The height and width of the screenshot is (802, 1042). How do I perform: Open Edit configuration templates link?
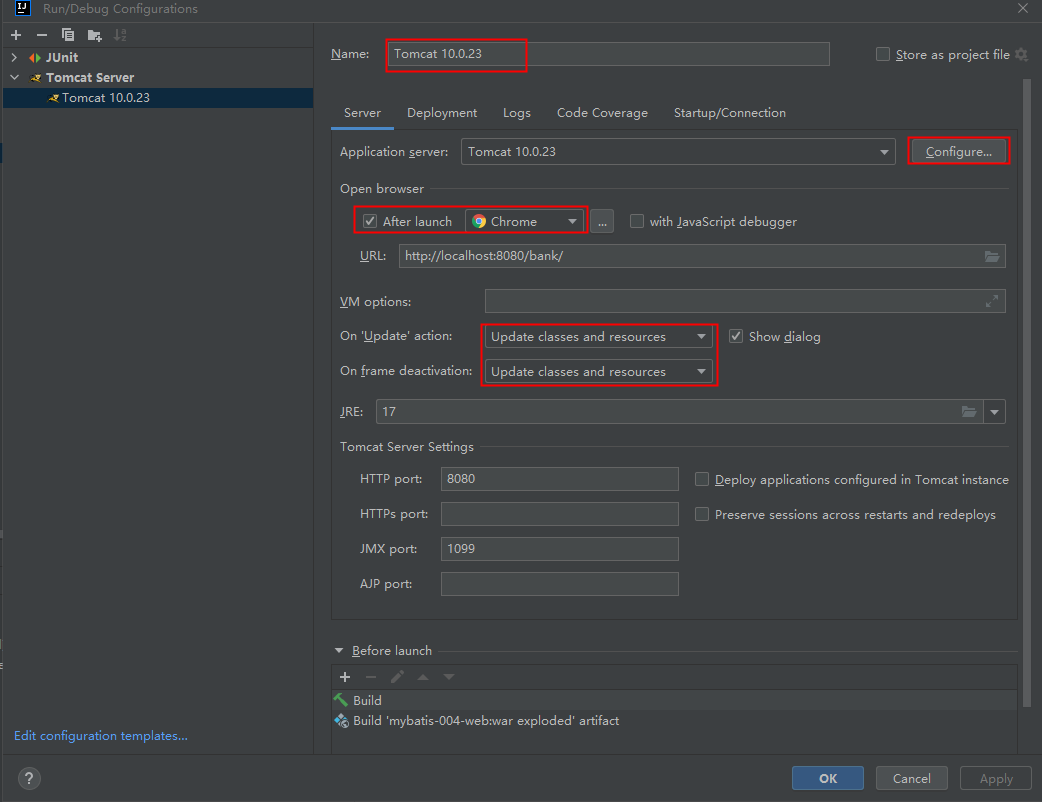pos(100,736)
